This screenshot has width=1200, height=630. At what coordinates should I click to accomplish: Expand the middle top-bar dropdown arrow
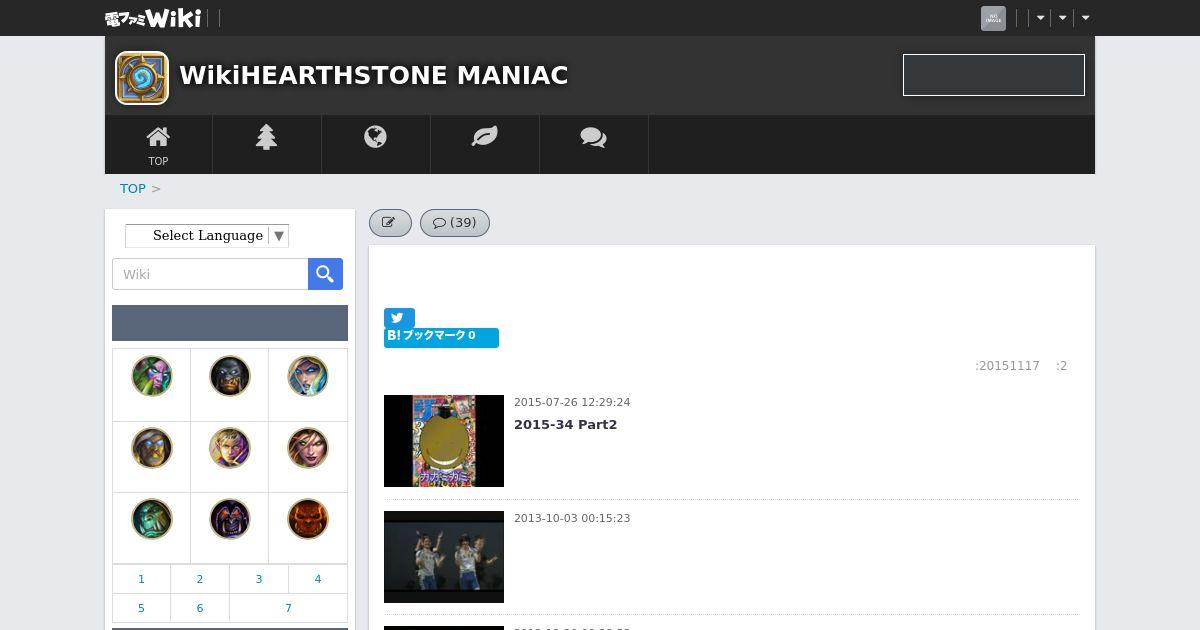pos(1062,18)
